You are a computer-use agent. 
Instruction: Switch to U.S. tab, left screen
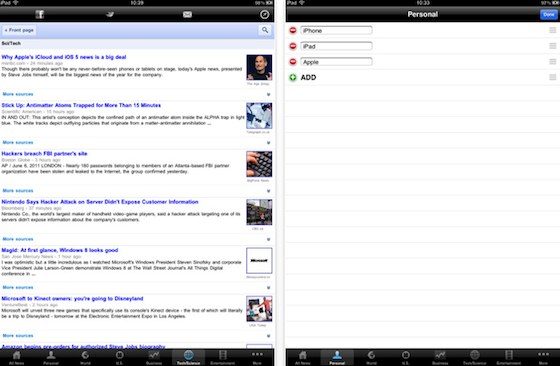120,357
